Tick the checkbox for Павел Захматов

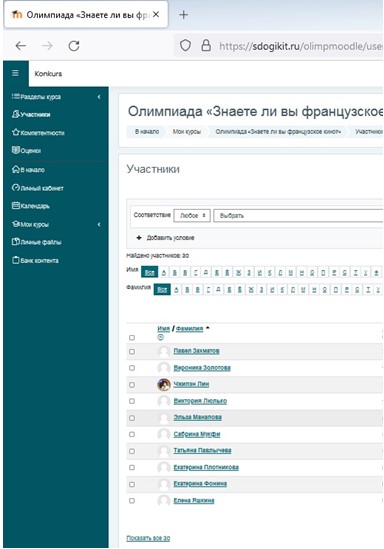pyautogui.click(x=132, y=351)
